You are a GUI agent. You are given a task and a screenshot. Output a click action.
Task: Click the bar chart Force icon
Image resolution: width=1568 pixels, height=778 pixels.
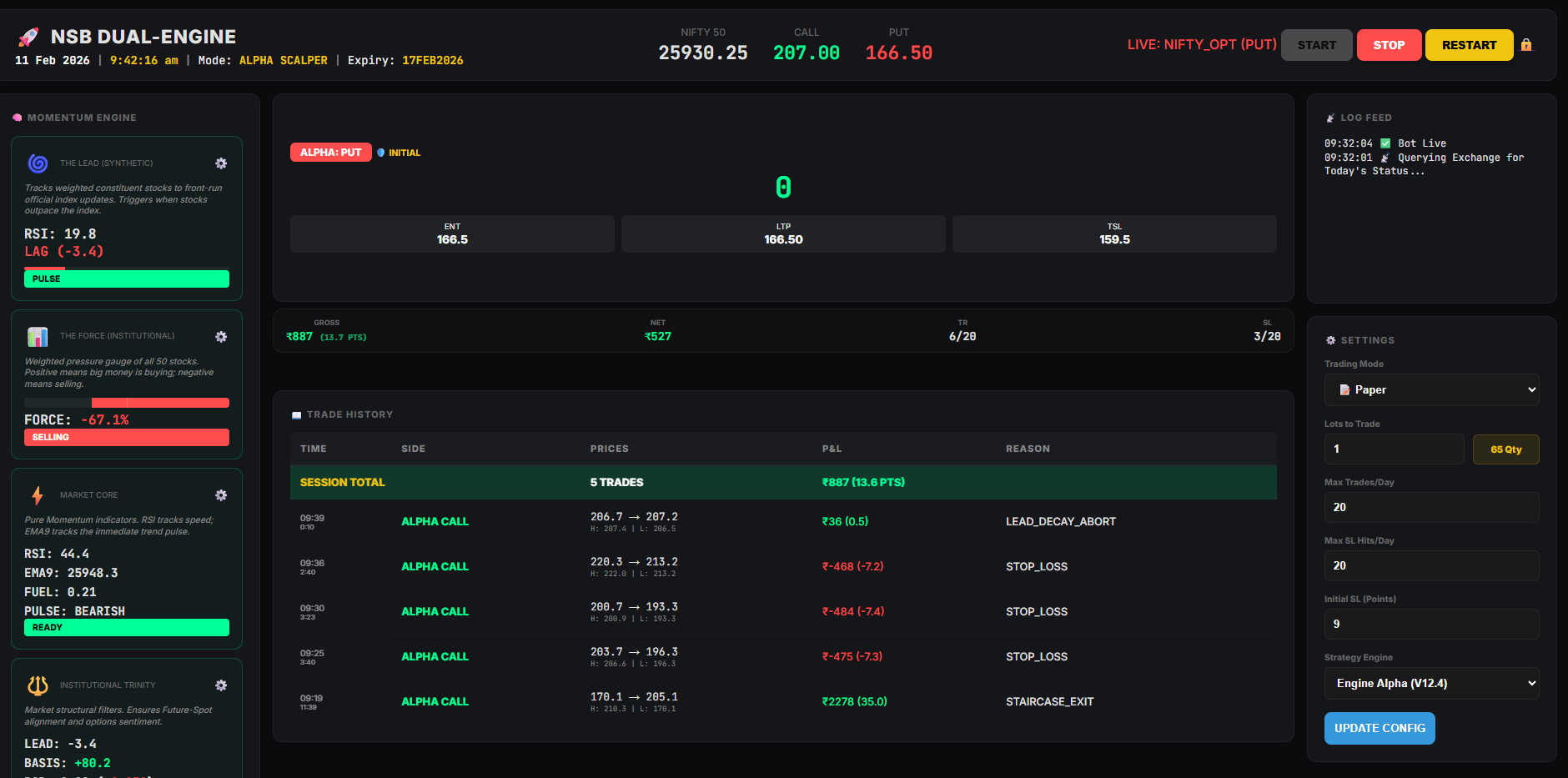38,337
